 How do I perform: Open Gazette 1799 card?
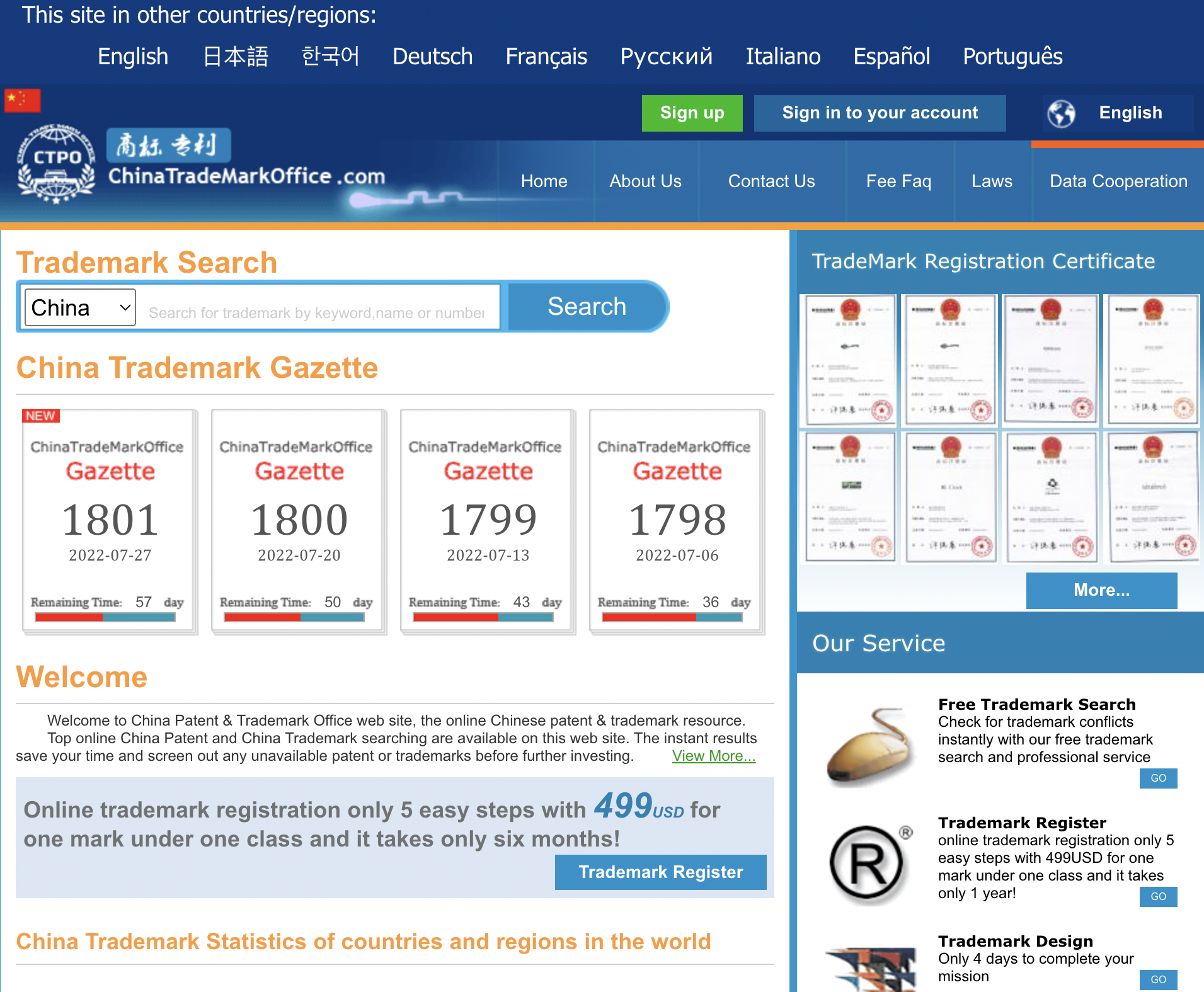(488, 522)
